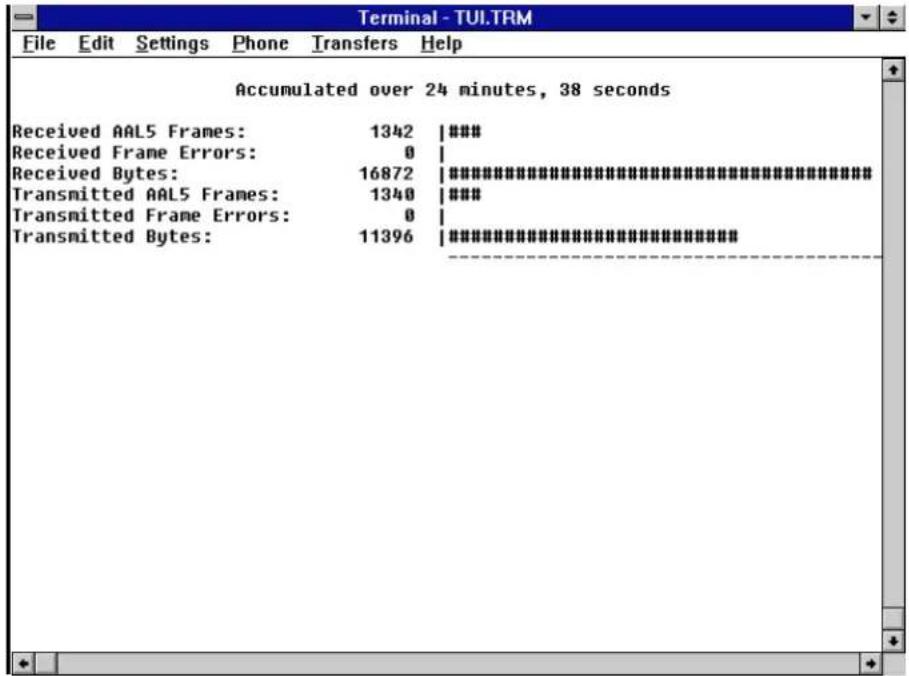Click the Received Bytes hash bar
909x676 pixels.
[x=660, y=173]
